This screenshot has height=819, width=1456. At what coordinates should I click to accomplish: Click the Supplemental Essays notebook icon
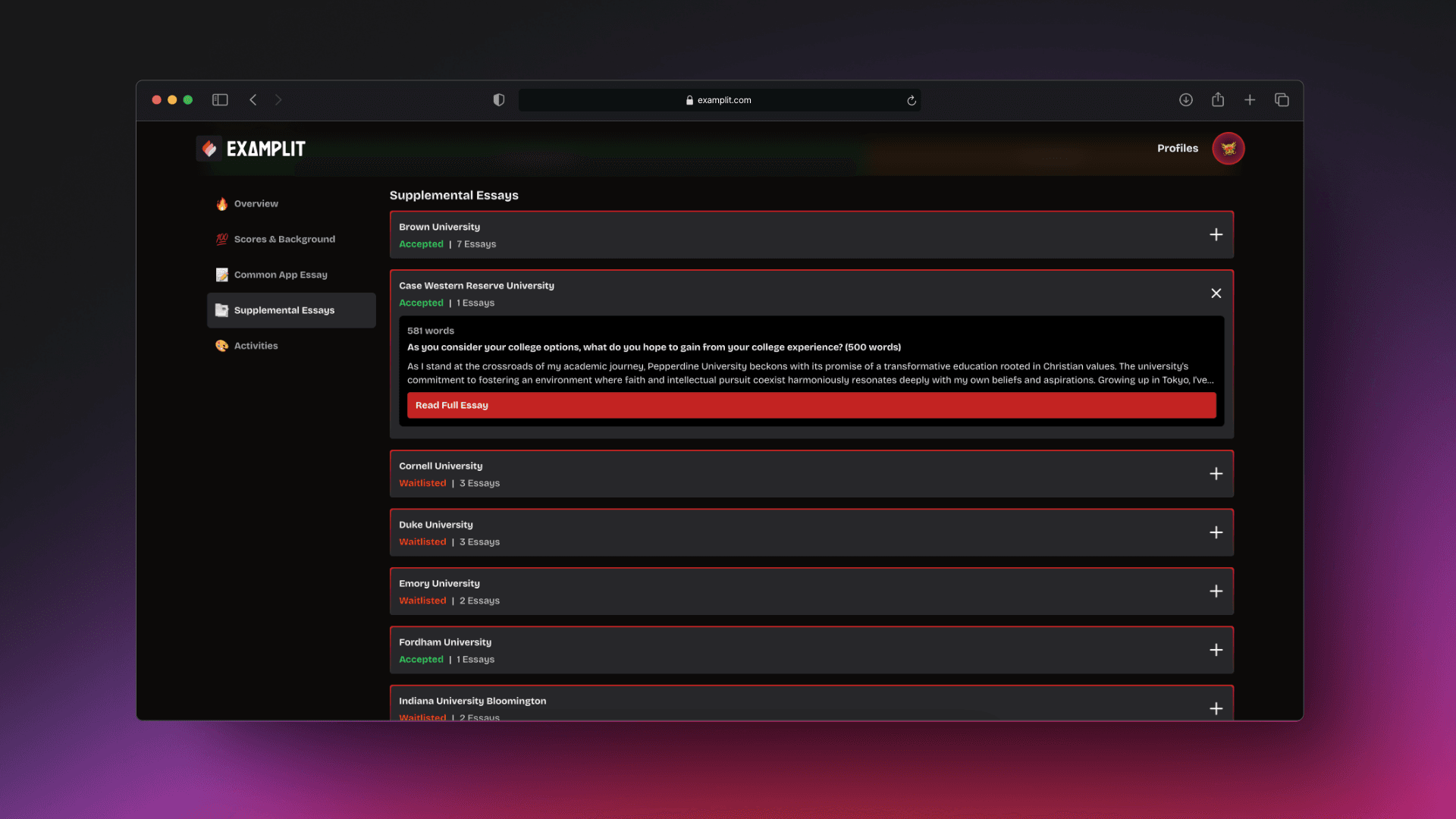click(x=221, y=310)
